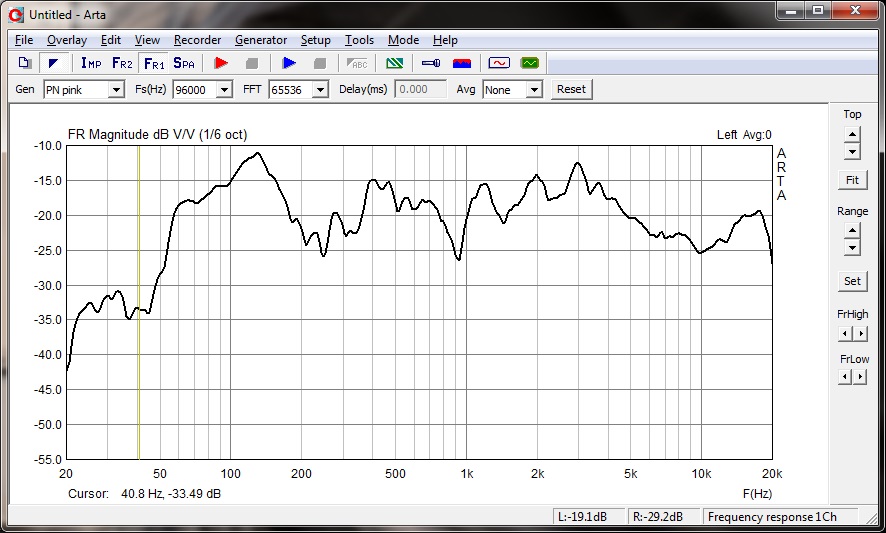Open the Mode menu
The height and width of the screenshot is (533, 886).
(403, 40)
